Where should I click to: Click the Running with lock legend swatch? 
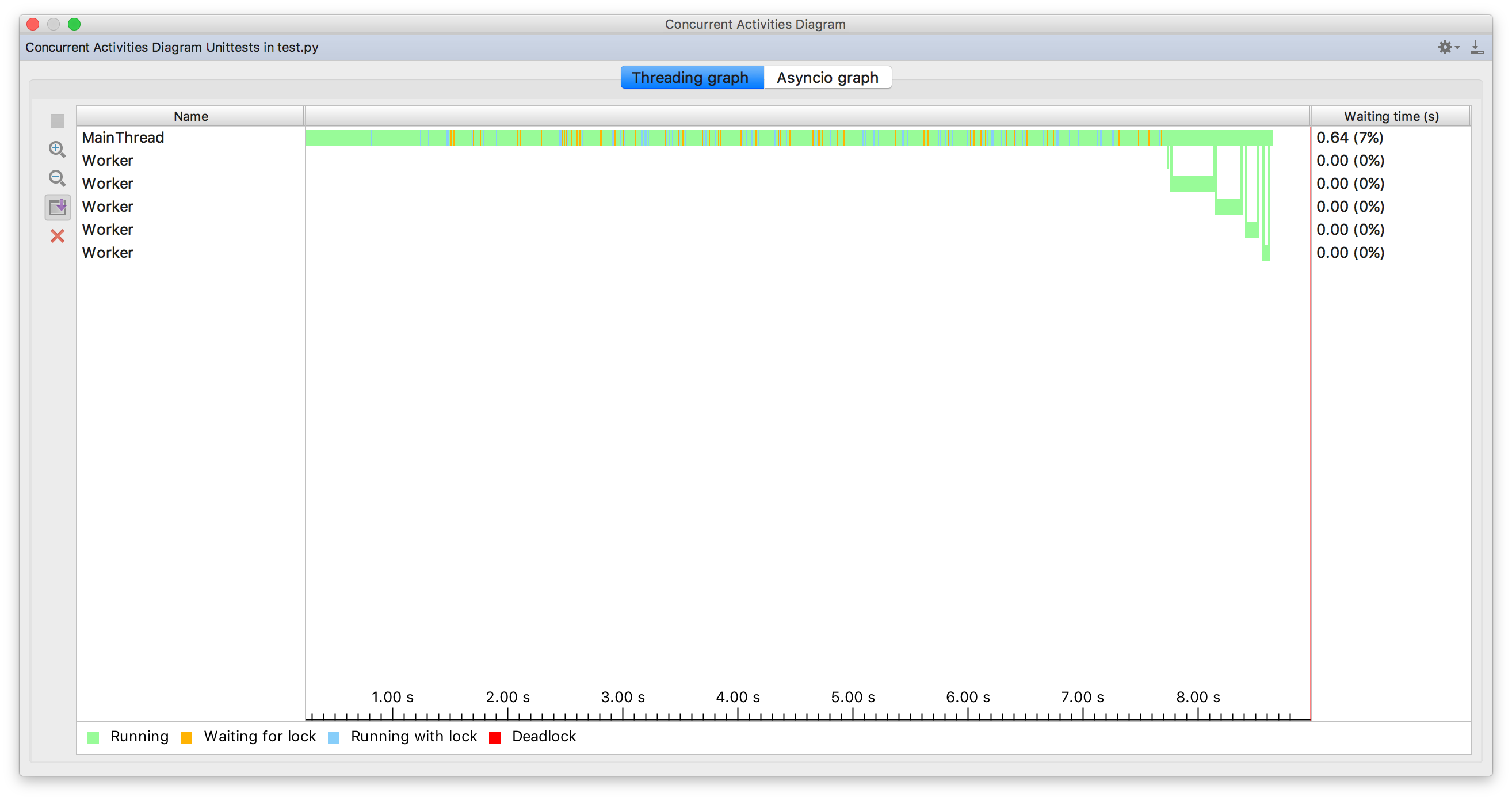point(333,738)
